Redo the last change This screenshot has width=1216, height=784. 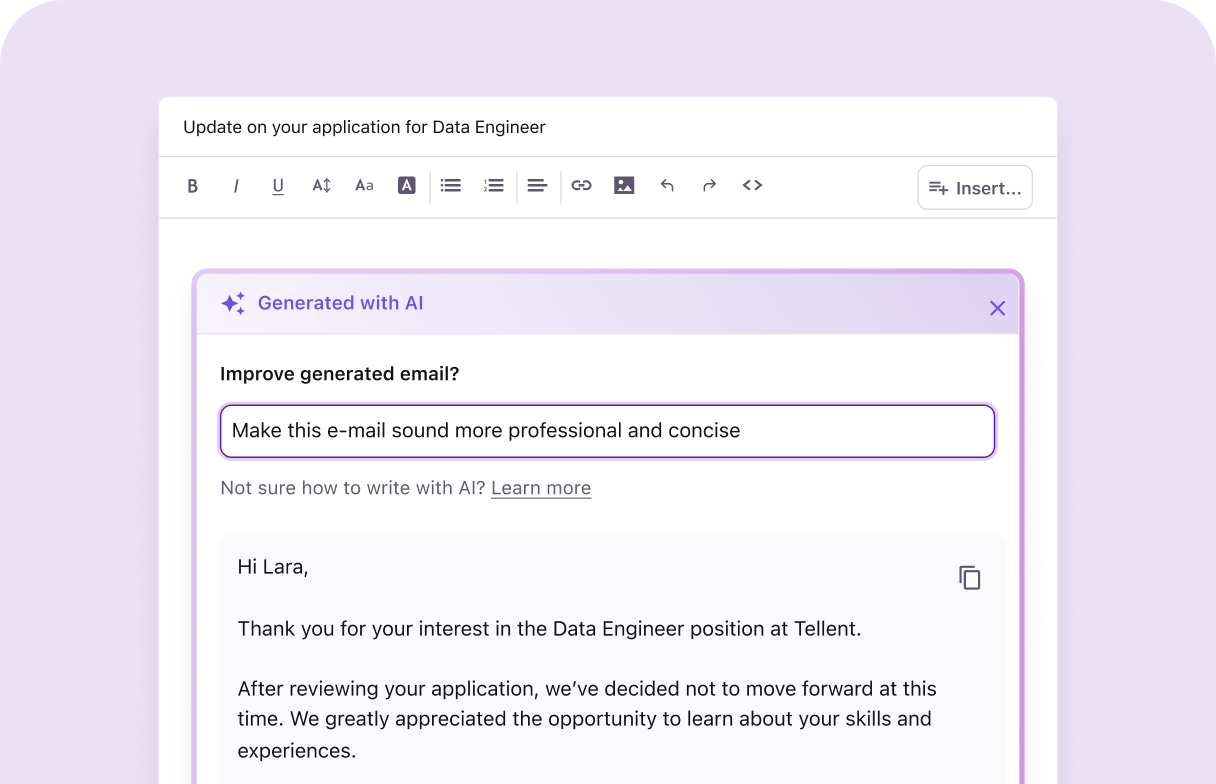coord(709,185)
